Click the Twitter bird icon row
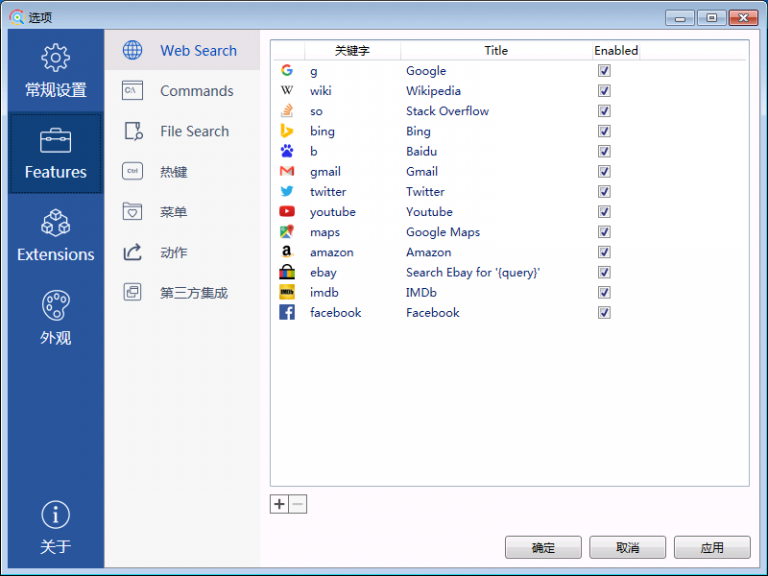This screenshot has width=768, height=576. click(287, 192)
